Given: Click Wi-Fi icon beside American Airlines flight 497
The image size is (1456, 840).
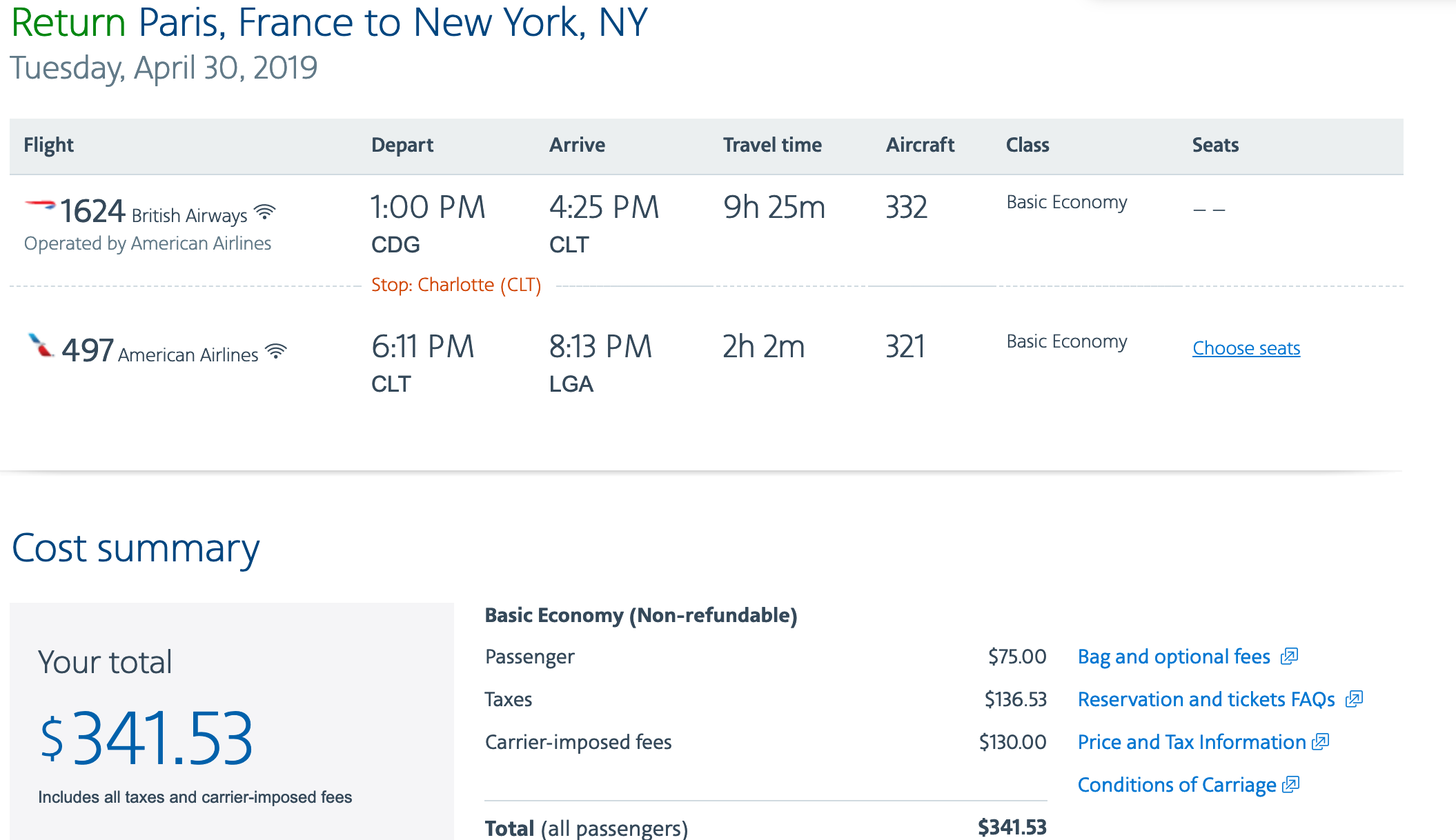Looking at the screenshot, I should click(x=276, y=351).
